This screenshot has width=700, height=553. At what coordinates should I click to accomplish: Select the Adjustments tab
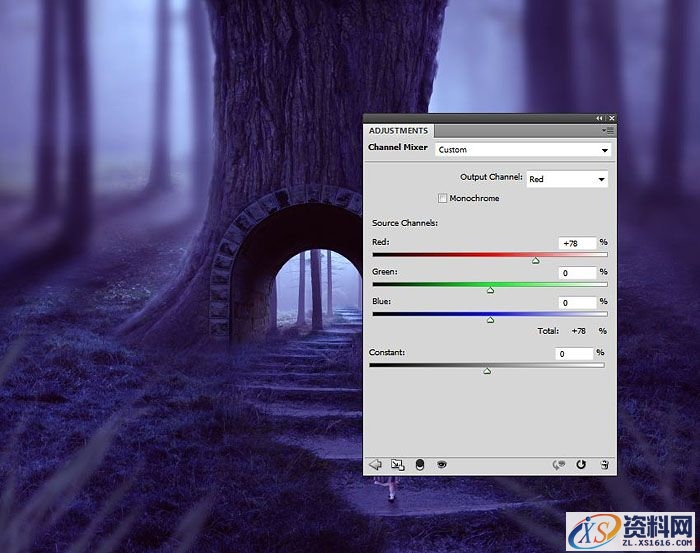(398, 130)
